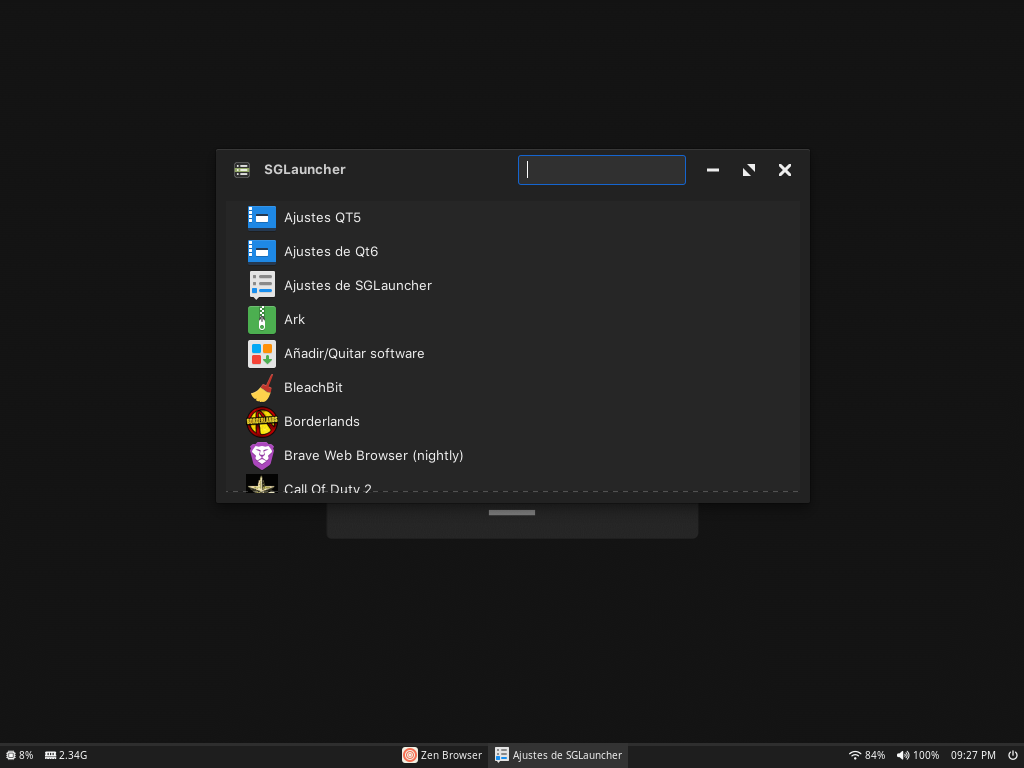Click the SGLauncher logo in the title bar
The height and width of the screenshot is (768, 1024).
(x=242, y=170)
